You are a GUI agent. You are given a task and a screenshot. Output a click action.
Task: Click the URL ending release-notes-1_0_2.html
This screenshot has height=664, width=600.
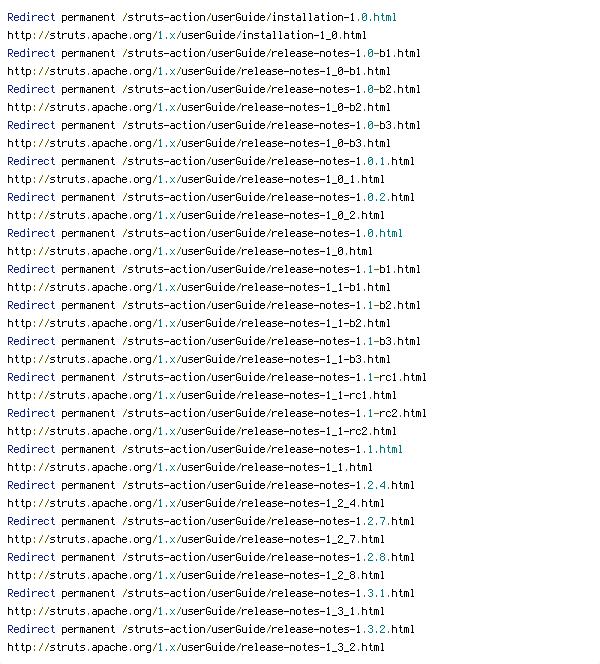tap(196, 215)
